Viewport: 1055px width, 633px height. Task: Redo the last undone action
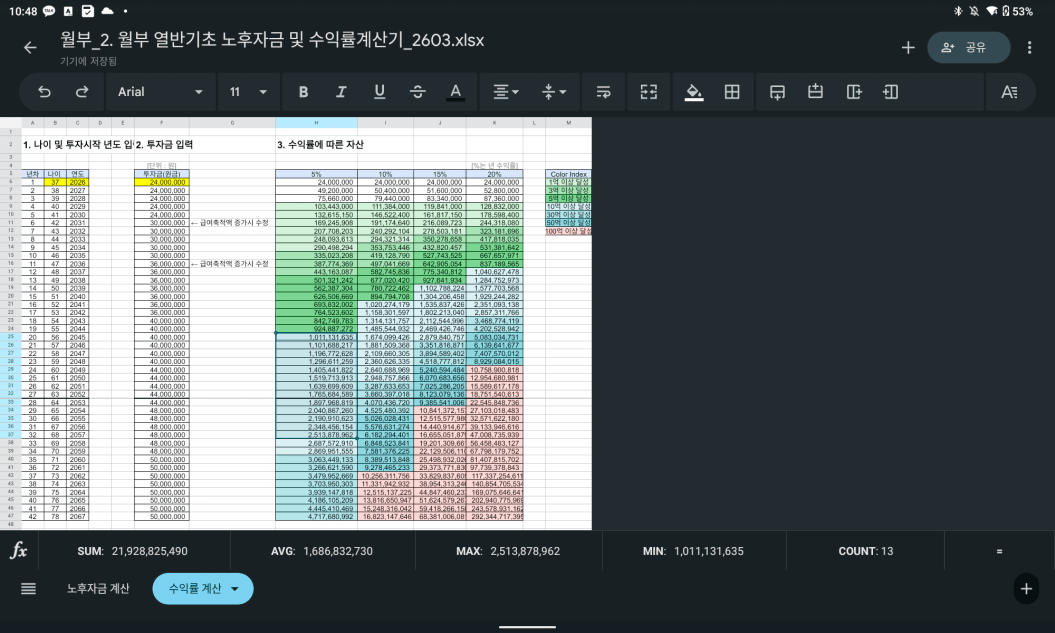click(x=82, y=92)
